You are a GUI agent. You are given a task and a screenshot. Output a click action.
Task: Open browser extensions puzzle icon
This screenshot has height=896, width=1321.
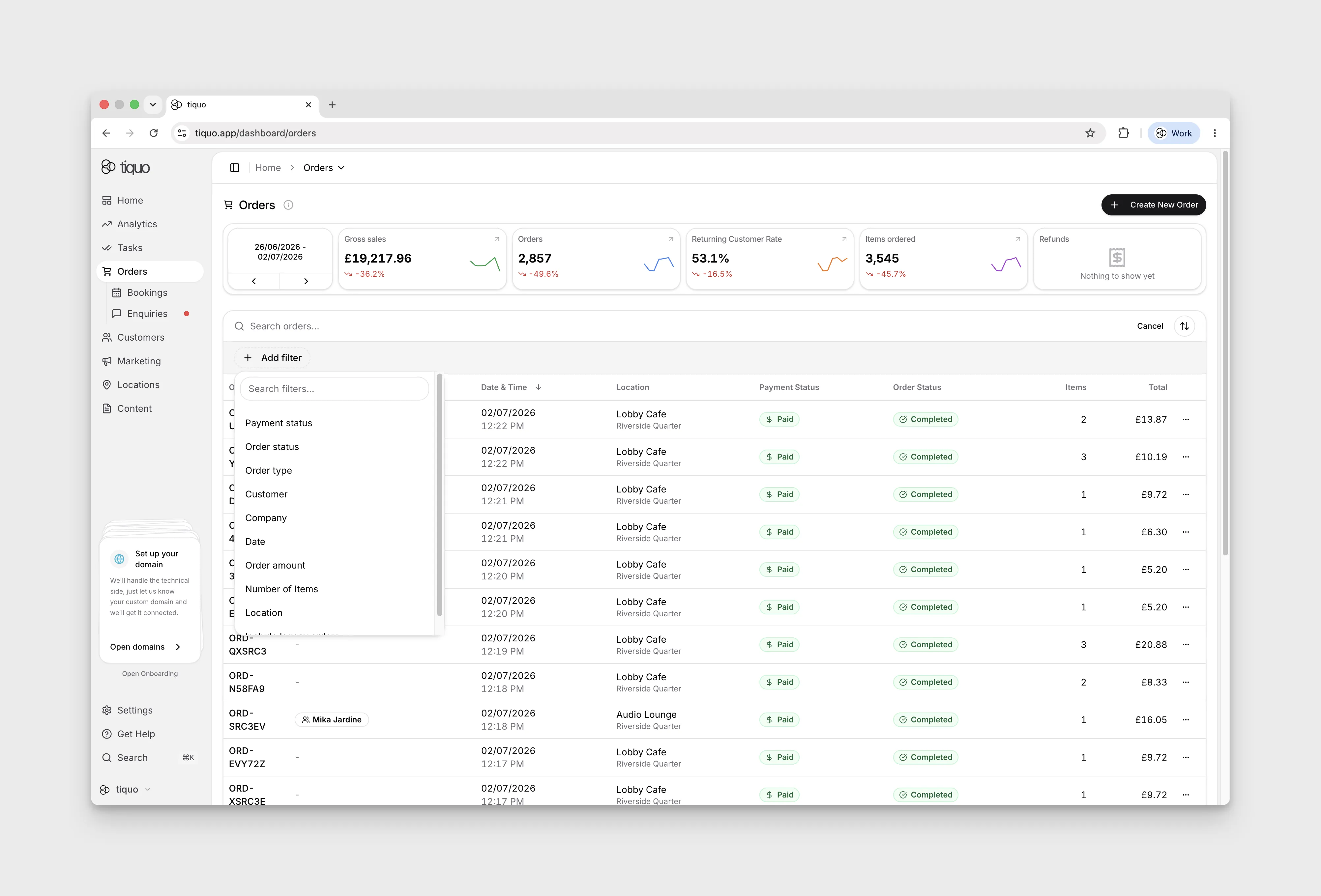pos(1124,133)
